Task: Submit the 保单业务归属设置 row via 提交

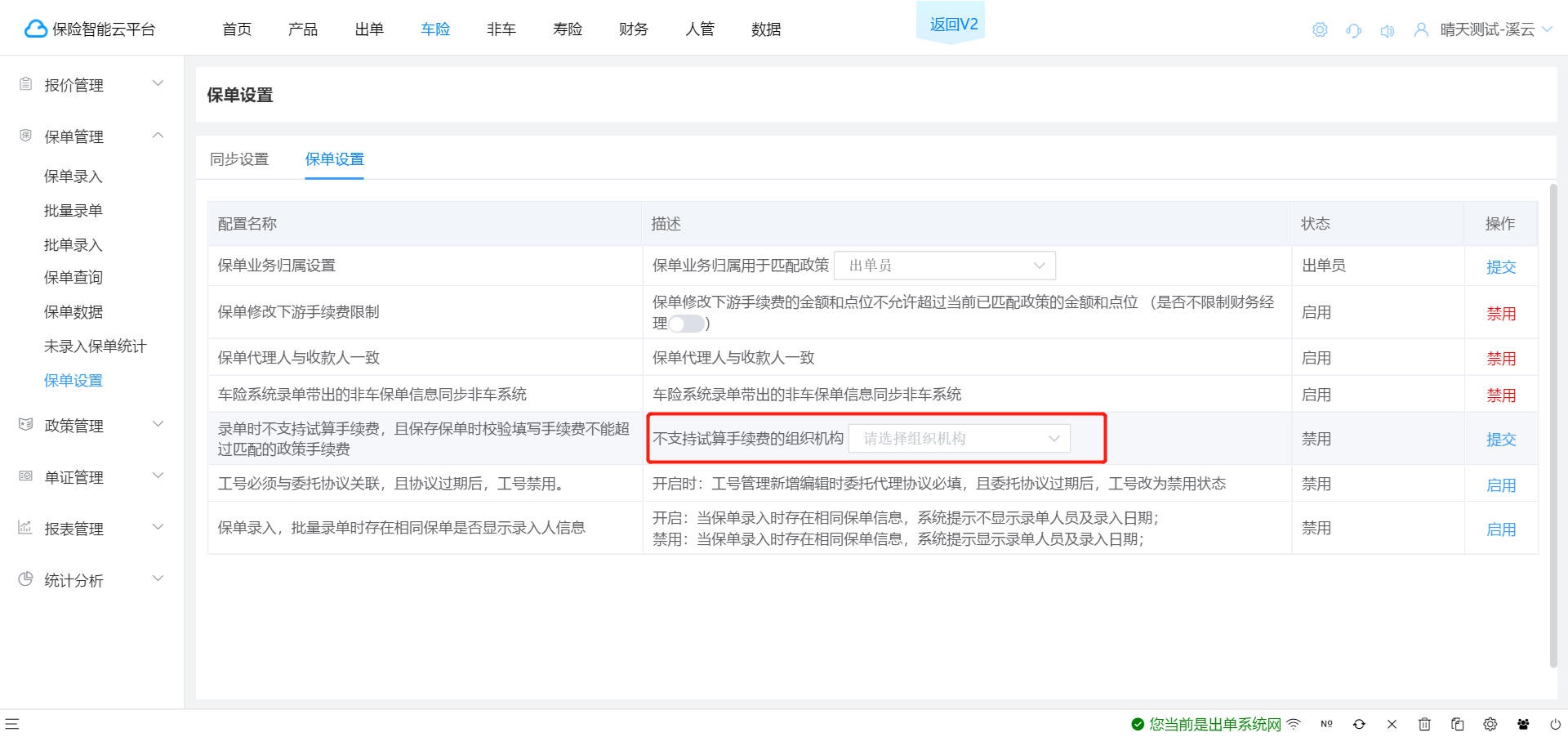Action: [x=1501, y=267]
